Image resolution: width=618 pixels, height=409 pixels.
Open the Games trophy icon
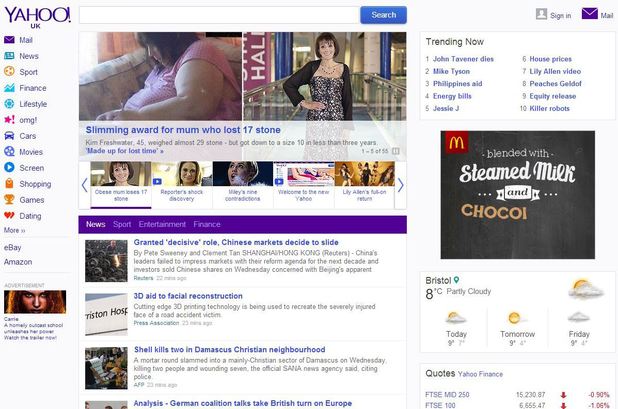(9, 199)
